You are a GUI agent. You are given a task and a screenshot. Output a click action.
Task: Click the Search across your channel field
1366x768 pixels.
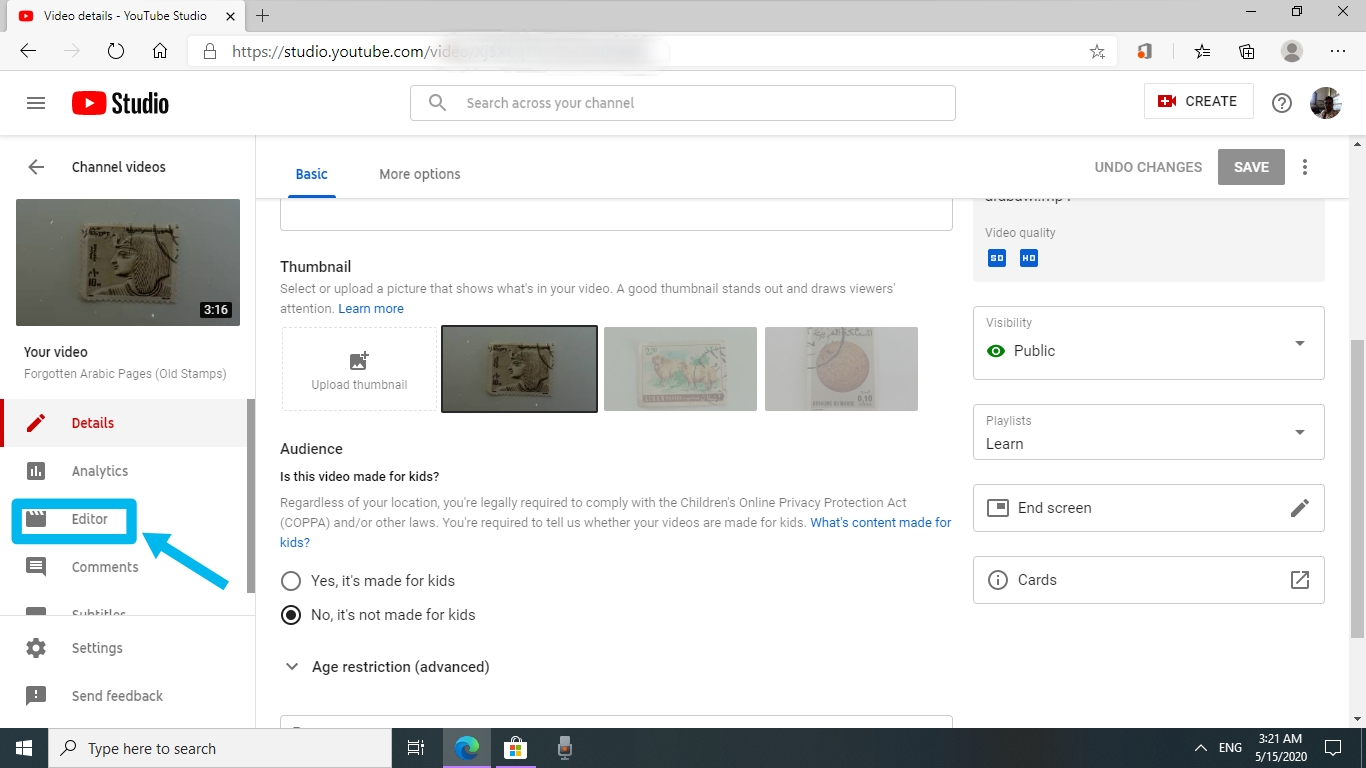click(683, 103)
